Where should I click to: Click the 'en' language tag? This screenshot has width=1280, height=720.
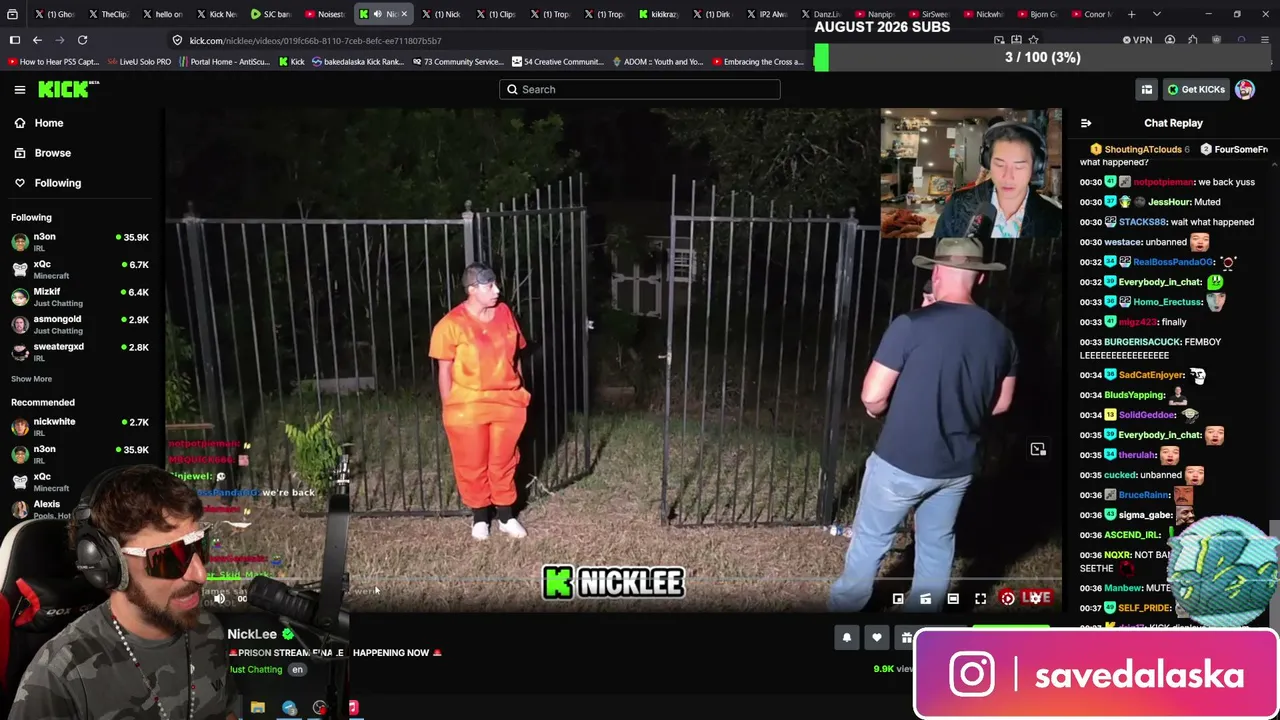coord(297,669)
